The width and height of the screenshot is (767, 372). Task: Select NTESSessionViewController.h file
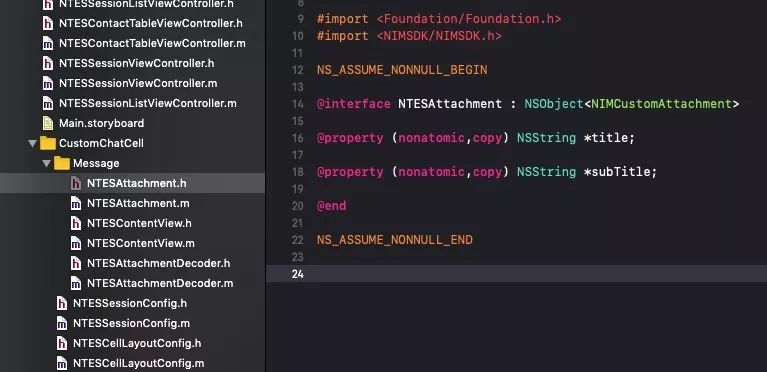pos(136,63)
